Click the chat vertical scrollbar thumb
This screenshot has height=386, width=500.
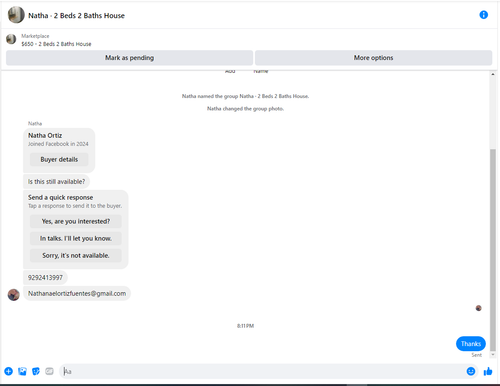tap(493, 250)
